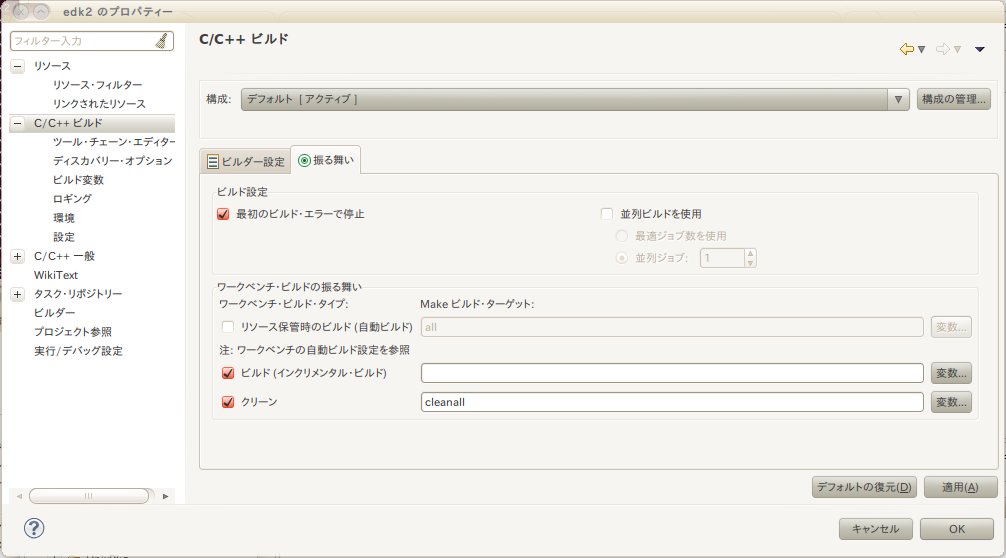Select WikiText tree item

click(56, 275)
